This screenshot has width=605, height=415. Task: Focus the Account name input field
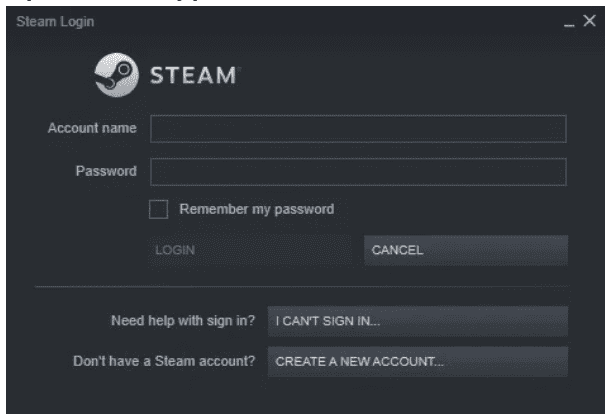coord(358,129)
